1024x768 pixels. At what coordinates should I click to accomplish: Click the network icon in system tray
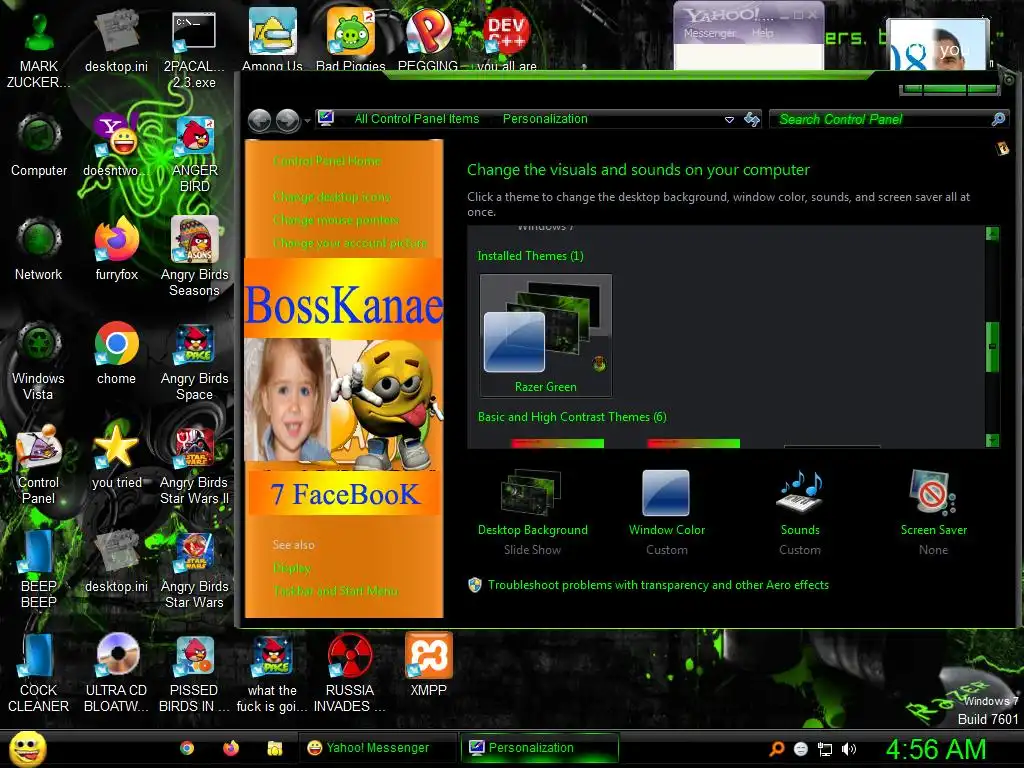pos(825,749)
